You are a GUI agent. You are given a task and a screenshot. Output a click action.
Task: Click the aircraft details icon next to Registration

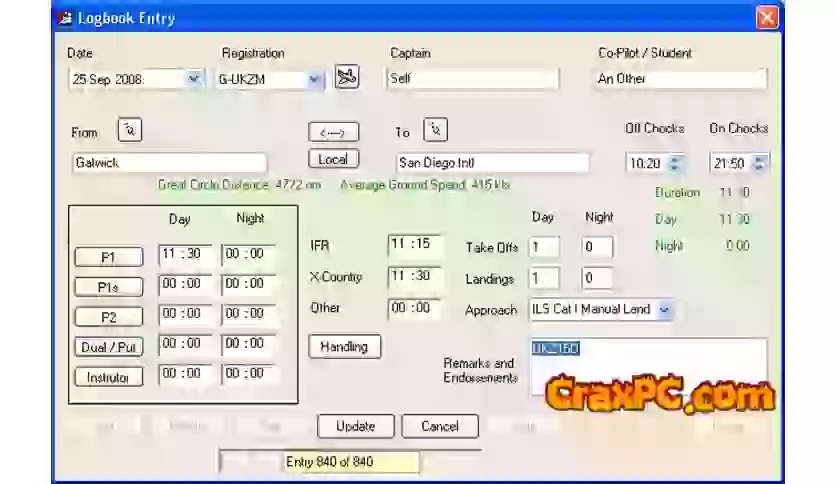(x=347, y=77)
